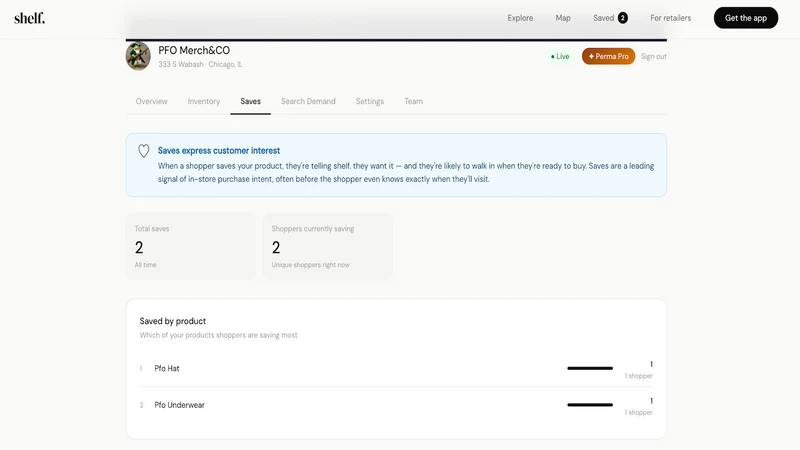This screenshot has width=800, height=450.
Task: Open the For retailers page
Action: (x=670, y=18)
